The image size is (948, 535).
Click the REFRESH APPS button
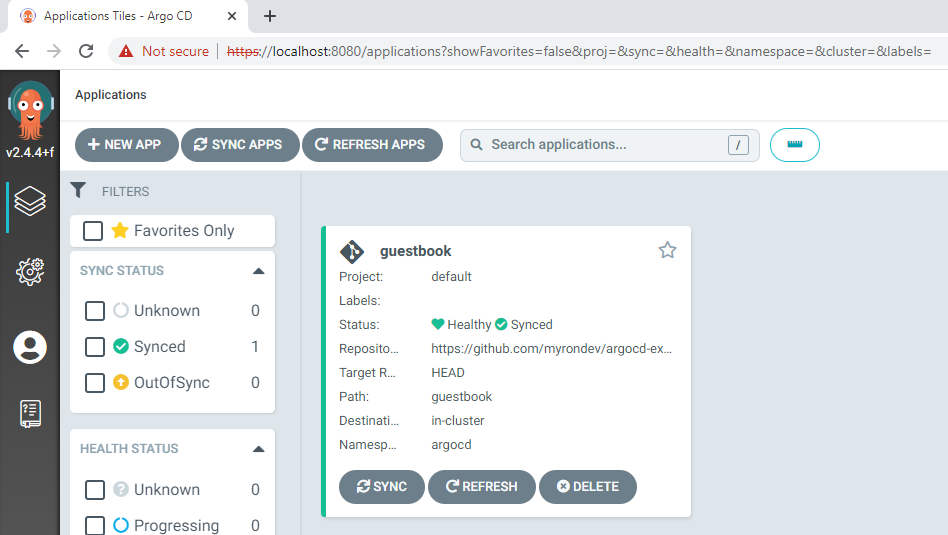coord(372,144)
